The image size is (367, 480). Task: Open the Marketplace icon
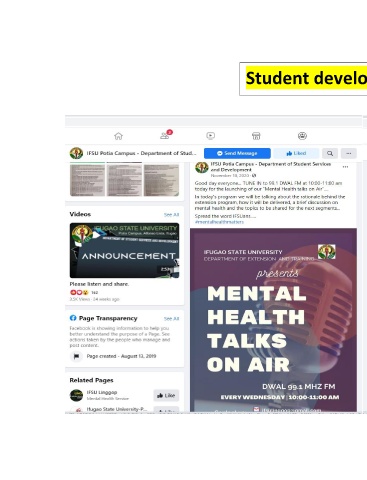[x=256, y=136]
